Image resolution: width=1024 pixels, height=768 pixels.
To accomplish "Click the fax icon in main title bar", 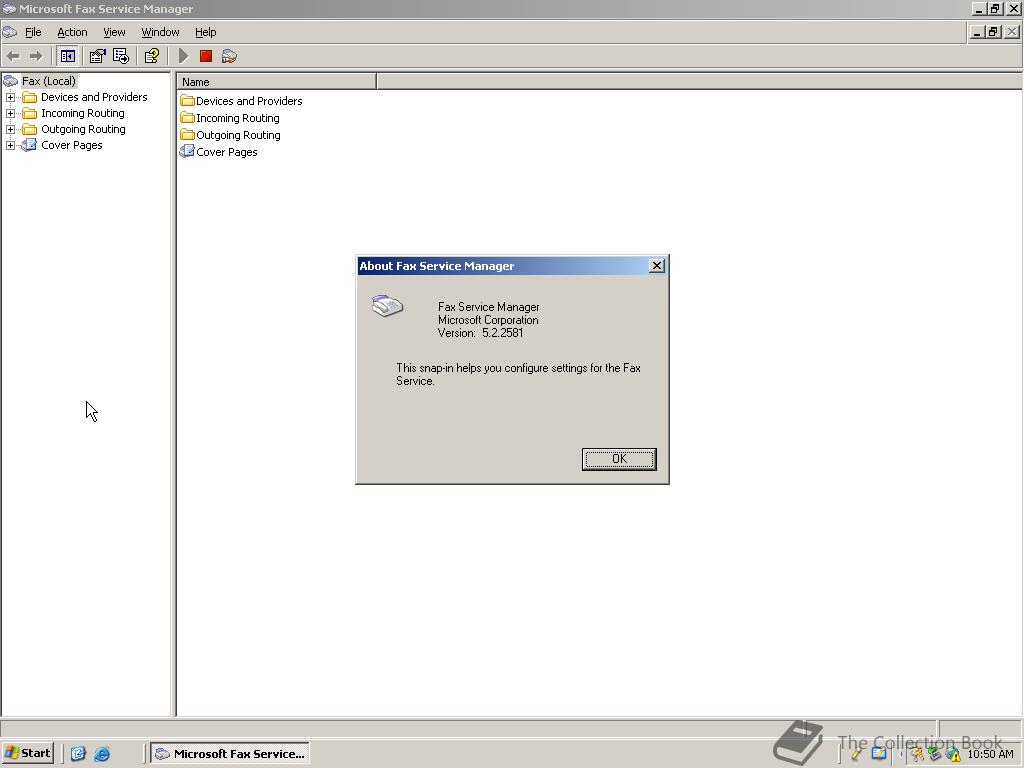I will tap(9, 9).
